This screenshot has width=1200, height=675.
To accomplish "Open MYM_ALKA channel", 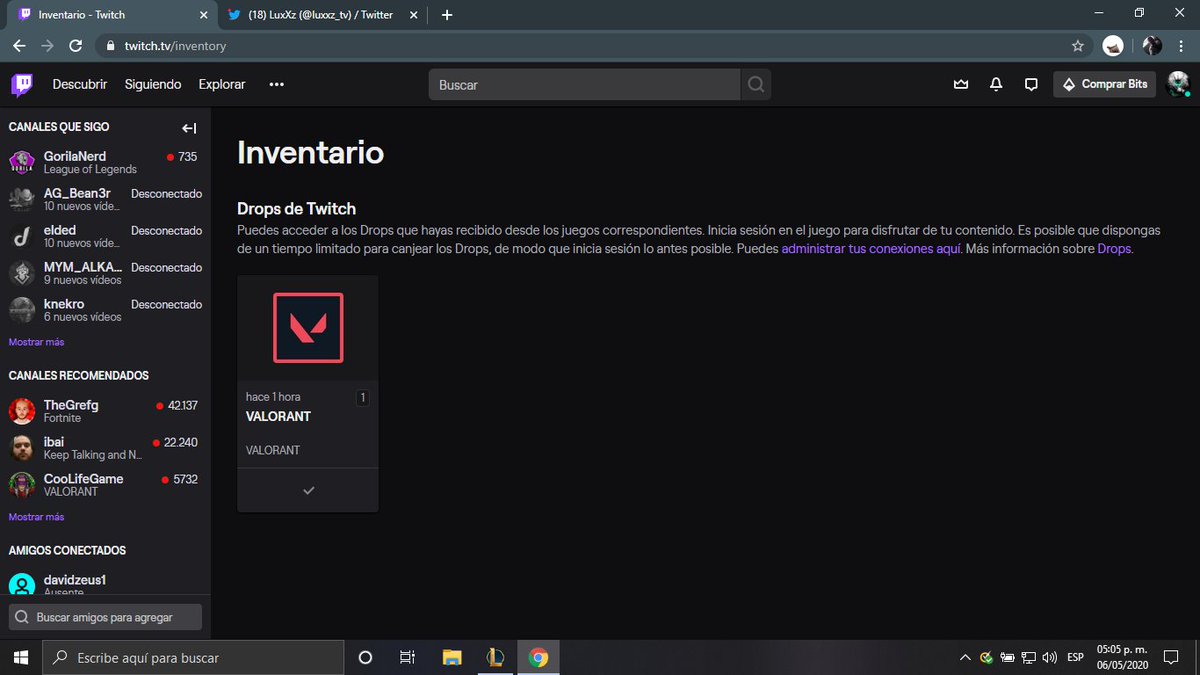I will point(105,273).
